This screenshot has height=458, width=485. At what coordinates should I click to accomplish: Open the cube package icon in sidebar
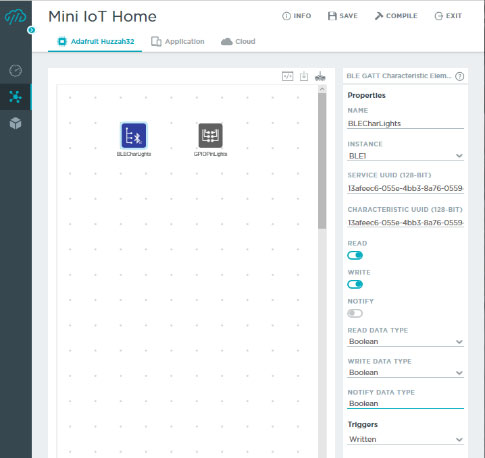pyautogui.click(x=16, y=123)
